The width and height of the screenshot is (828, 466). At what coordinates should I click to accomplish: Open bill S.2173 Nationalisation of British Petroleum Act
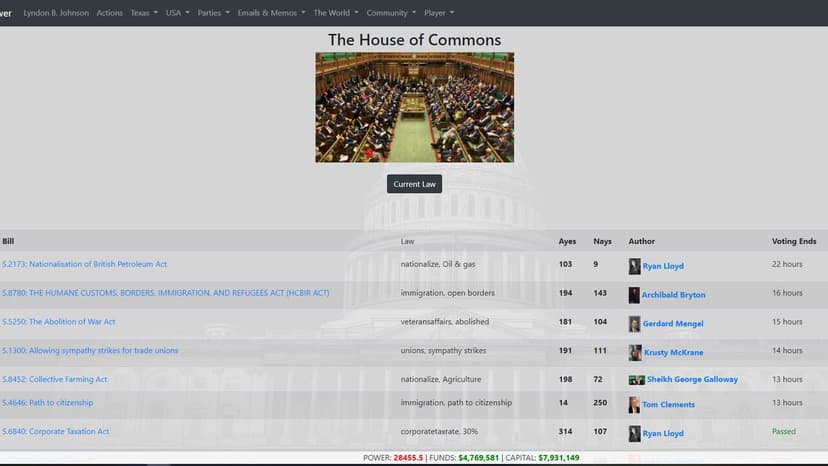point(84,264)
